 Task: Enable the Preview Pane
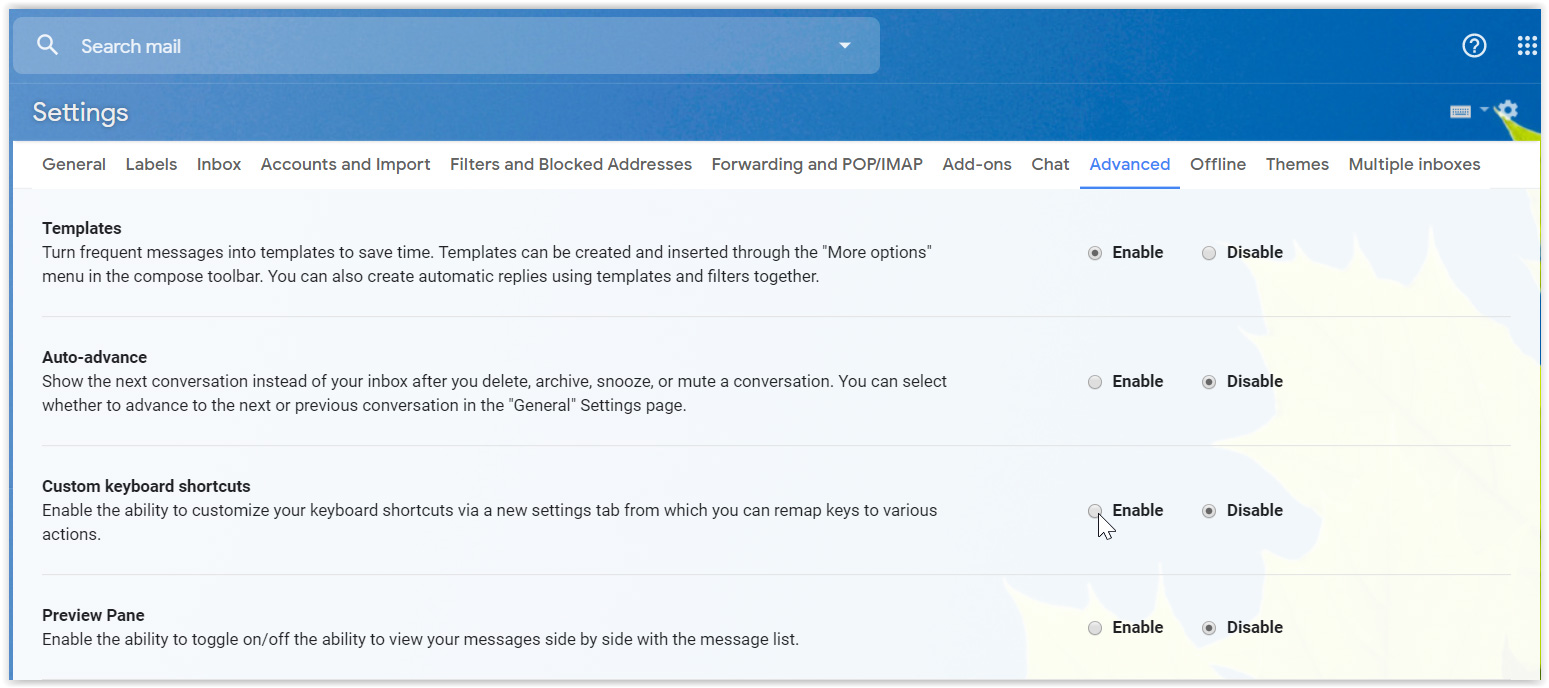coord(1095,628)
